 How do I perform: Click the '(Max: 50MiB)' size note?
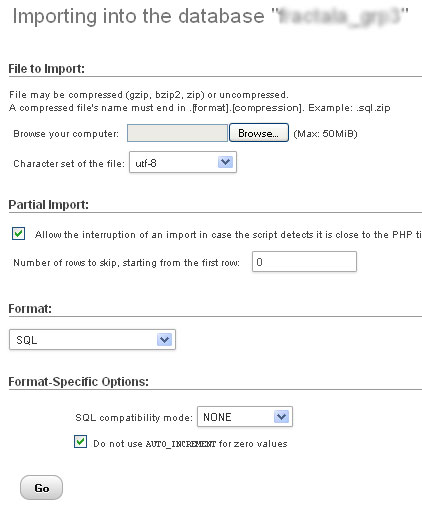click(325, 134)
